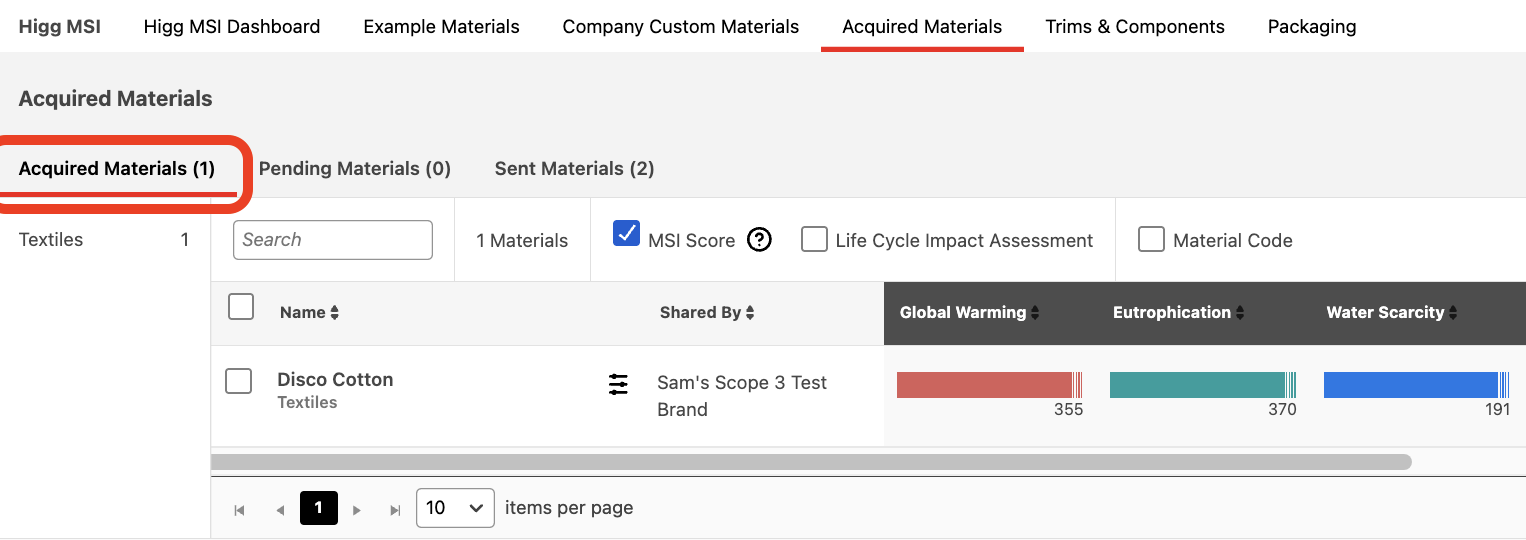Open the items per page dropdown
The image size is (1526, 540).
coord(455,508)
